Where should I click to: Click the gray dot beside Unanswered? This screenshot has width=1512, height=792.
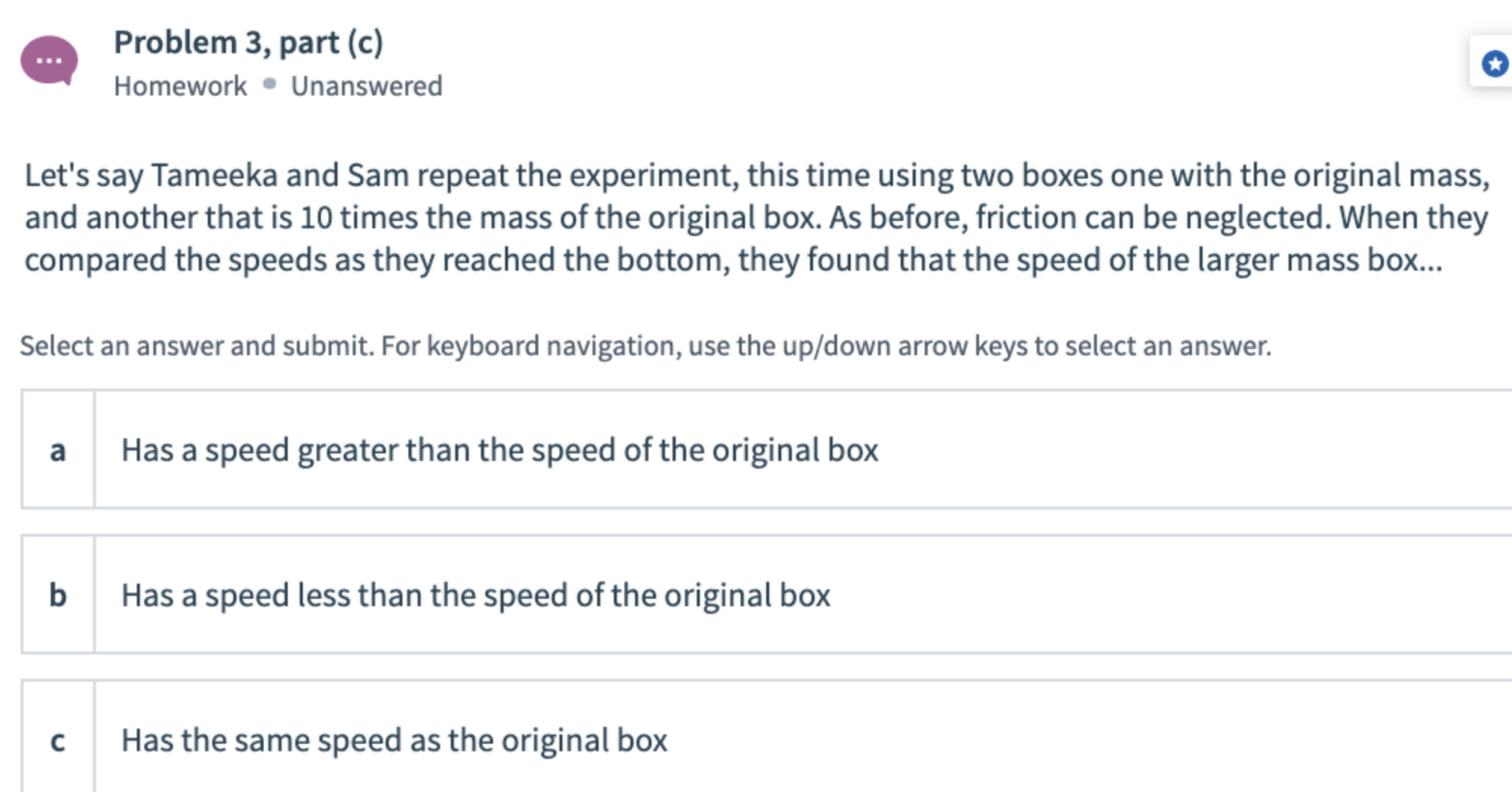269,84
